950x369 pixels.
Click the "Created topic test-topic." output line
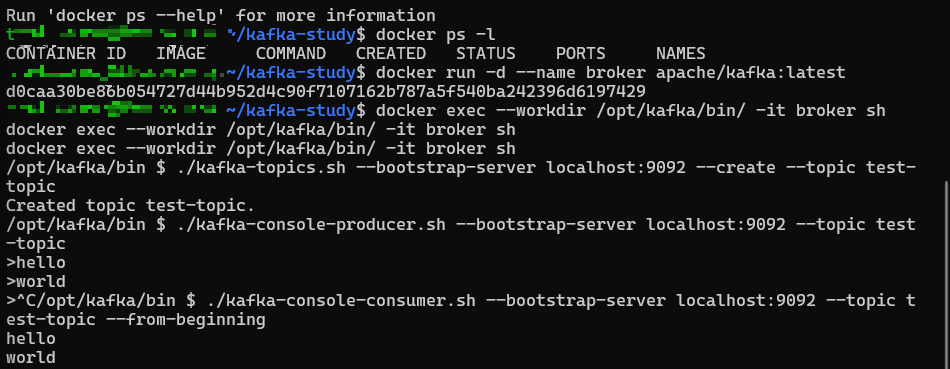point(131,205)
